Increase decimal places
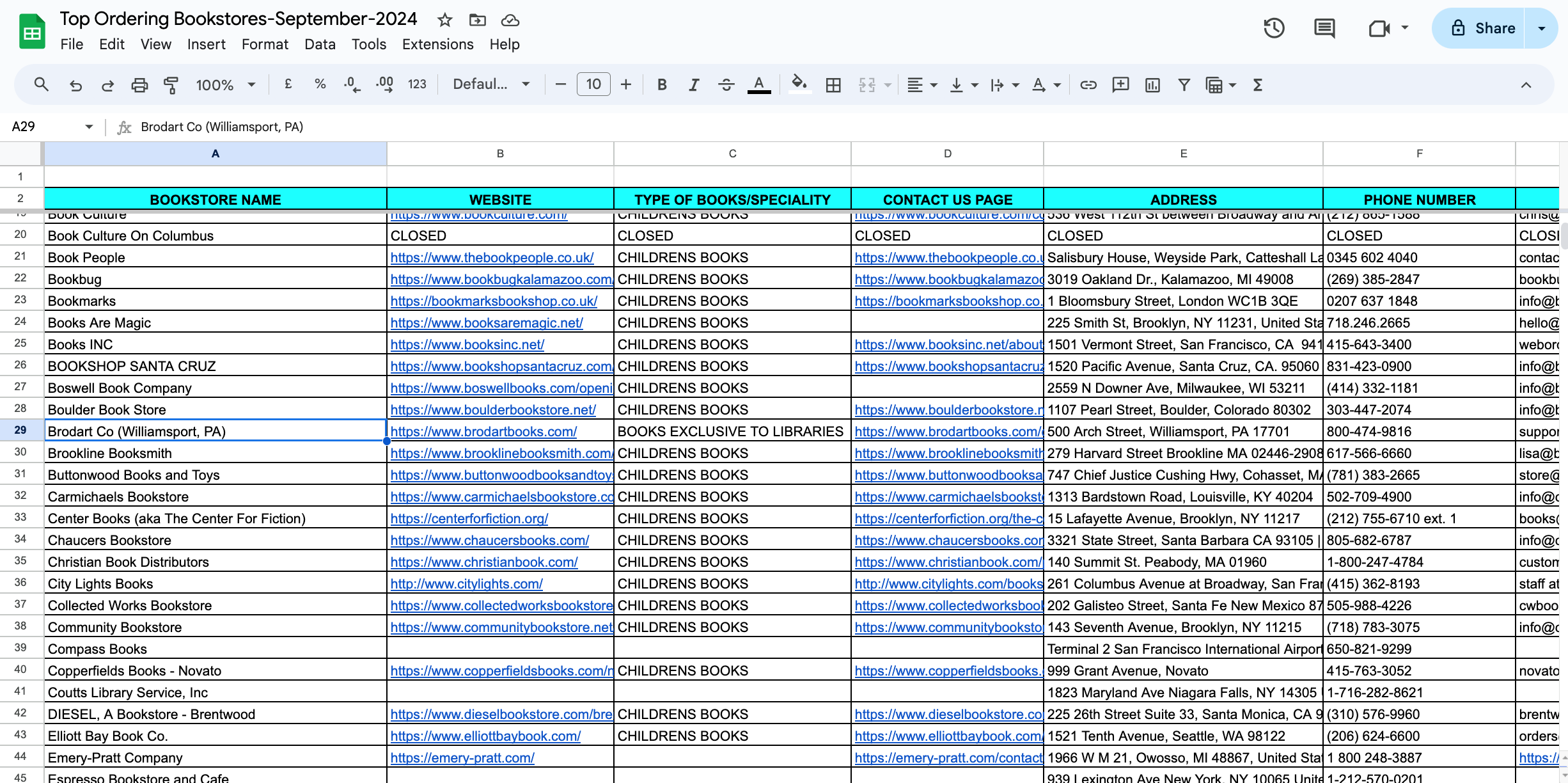This screenshot has height=783, width=1568. click(x=385, y=84)
